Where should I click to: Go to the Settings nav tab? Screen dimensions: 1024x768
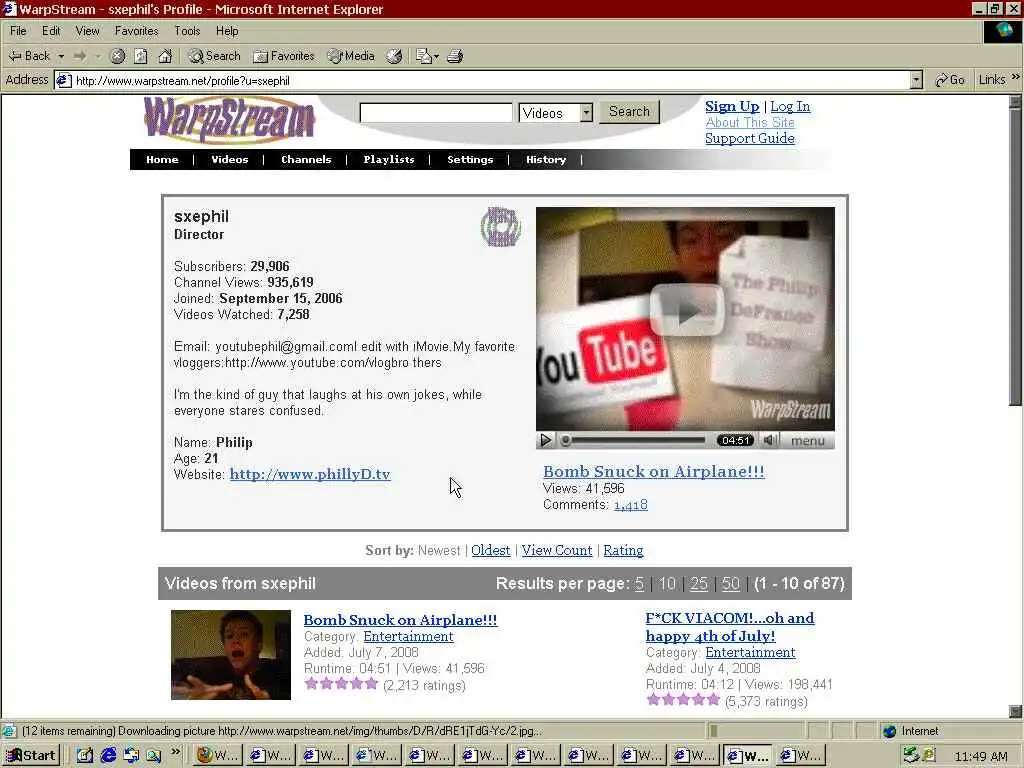click(470, 159)
